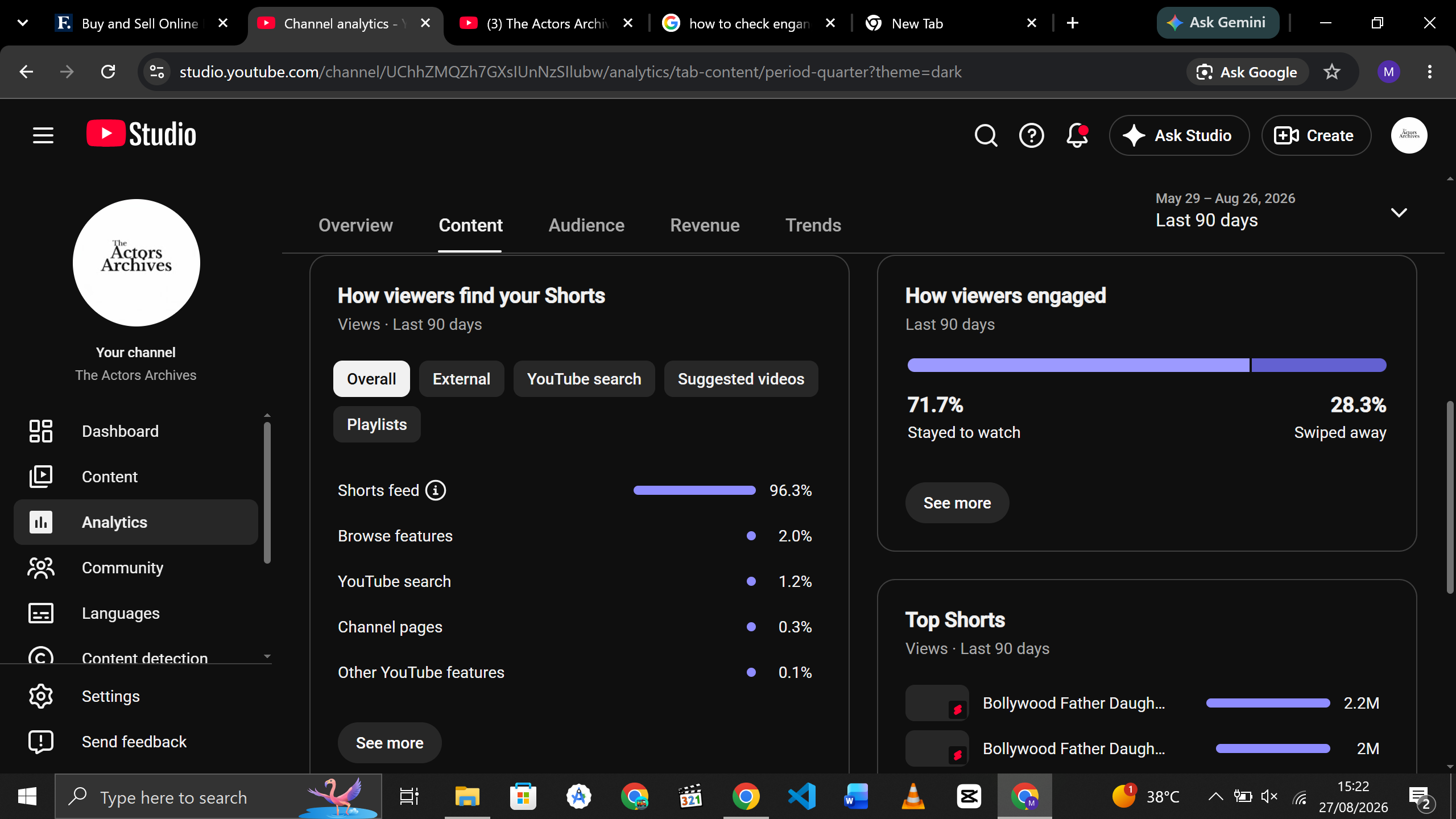Reload the page in the browser
Image resolution: width=1456 pixels, height=819 pixels.
point(108,72)
